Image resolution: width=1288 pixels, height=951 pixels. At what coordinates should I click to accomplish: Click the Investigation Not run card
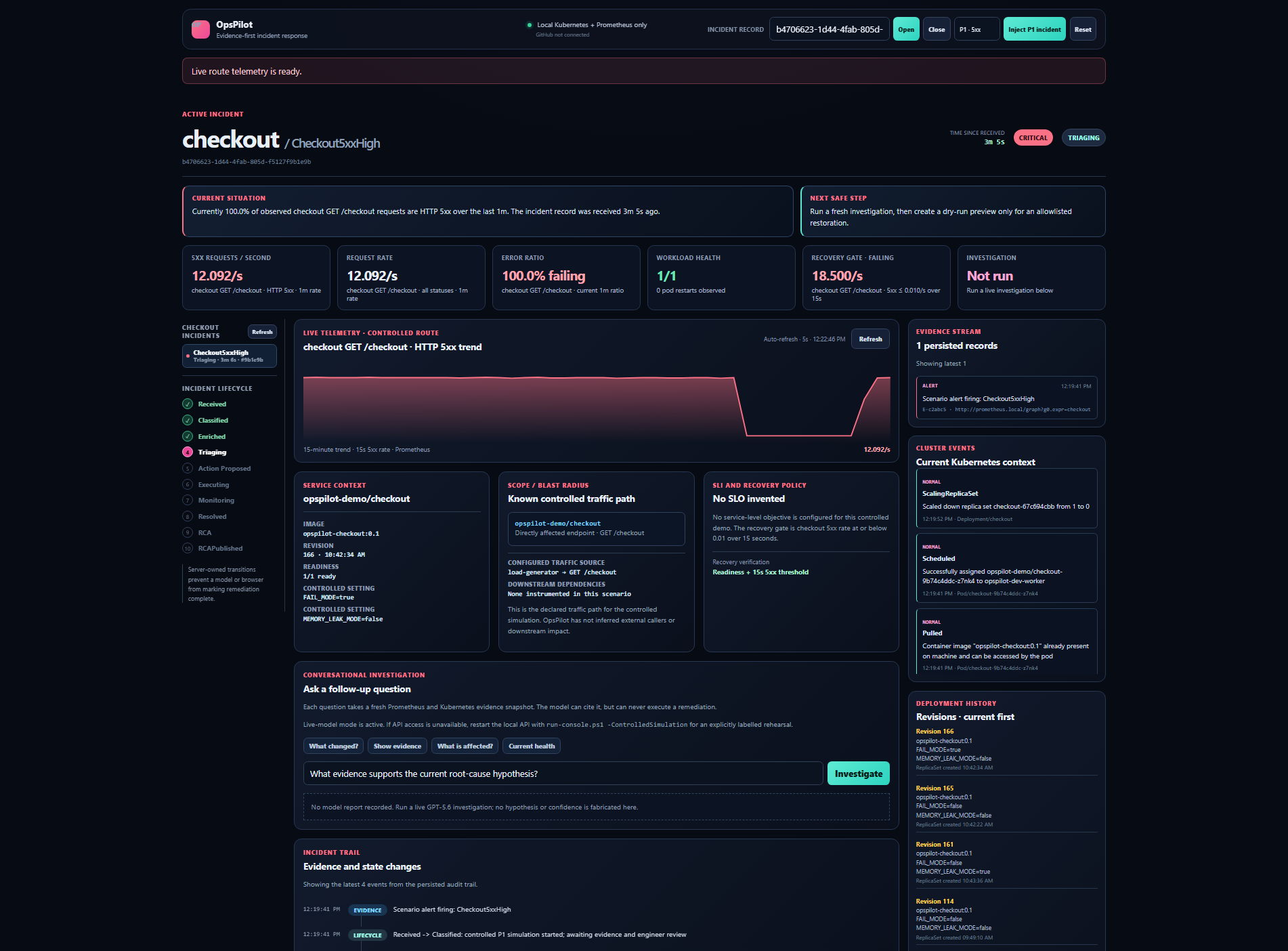pos(1031,278)
